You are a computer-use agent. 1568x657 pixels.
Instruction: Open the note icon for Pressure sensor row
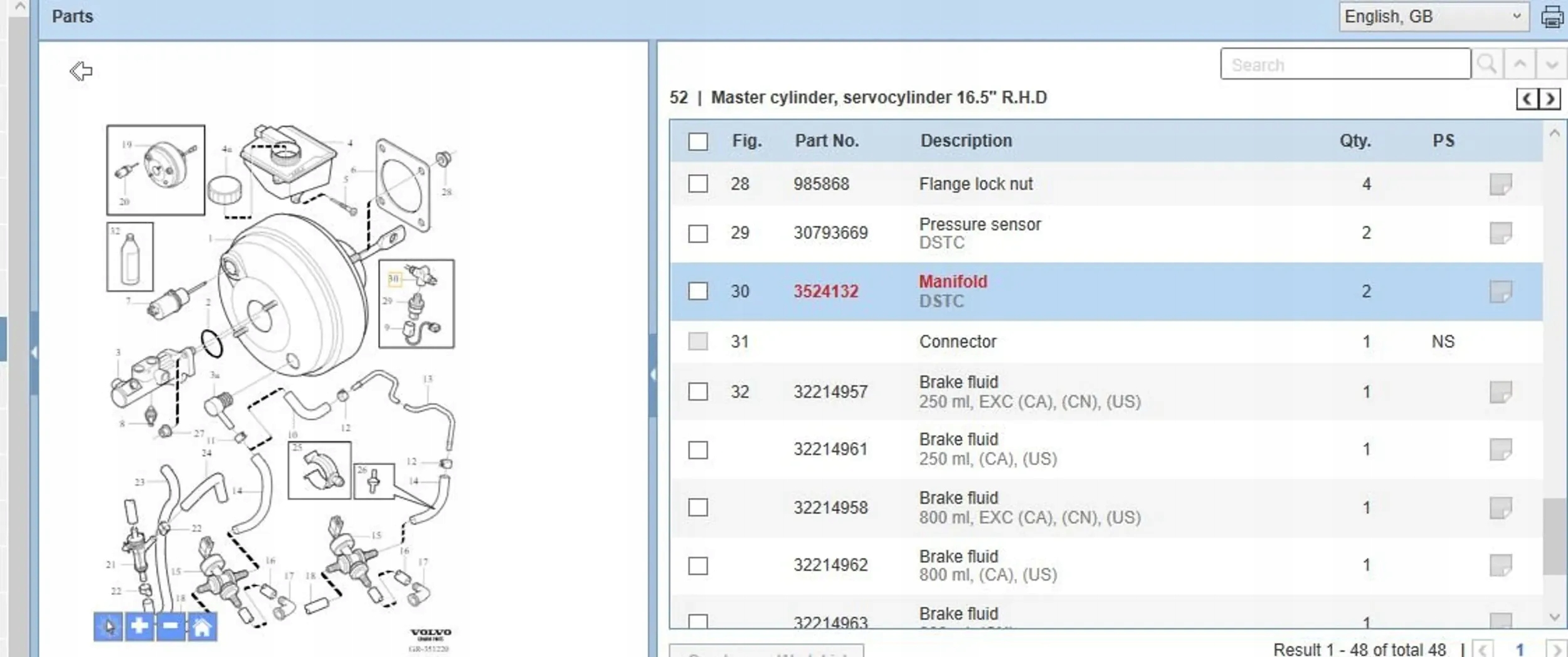[1500, 233]
